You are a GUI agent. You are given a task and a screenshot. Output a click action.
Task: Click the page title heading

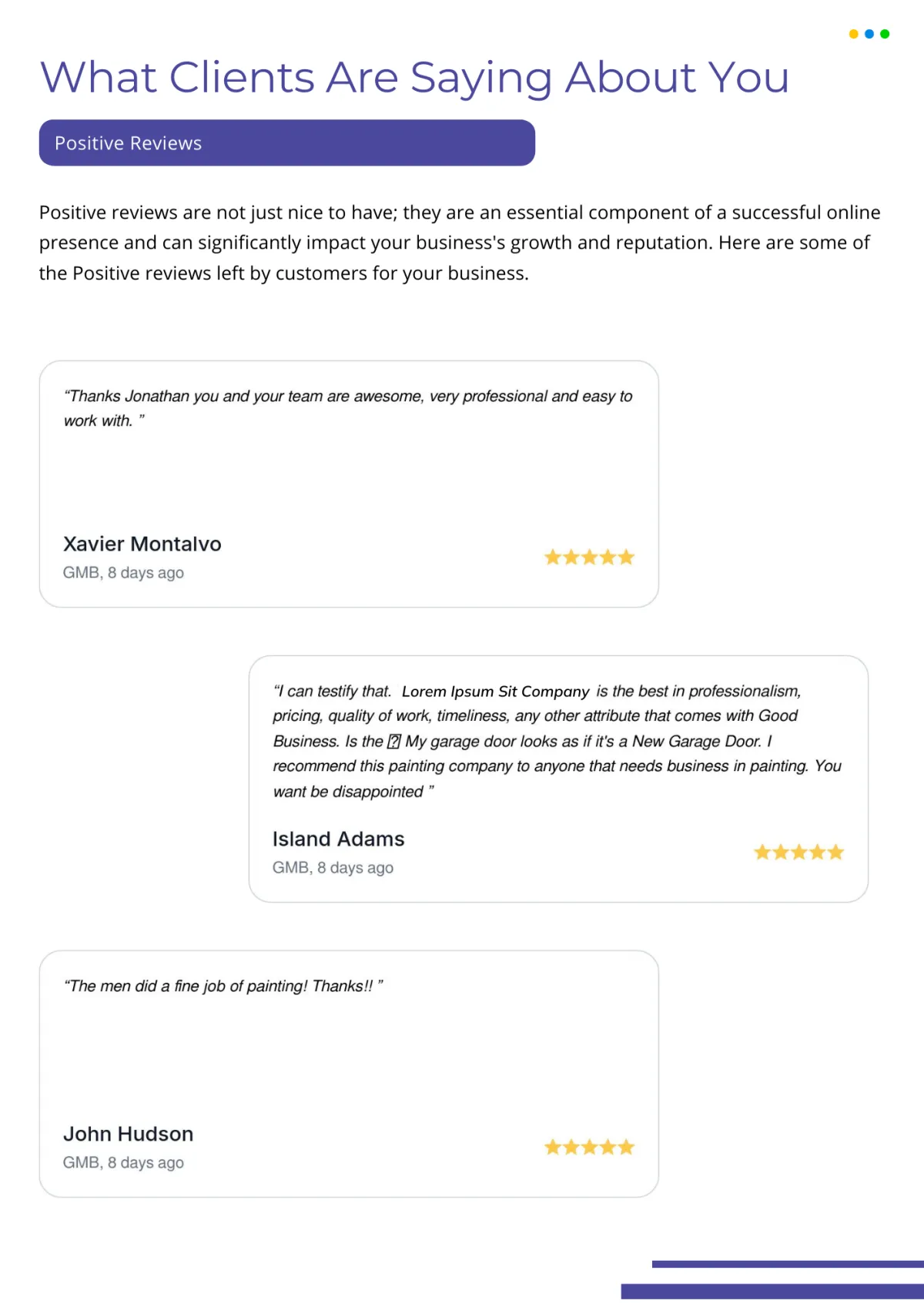click(415, 78)
